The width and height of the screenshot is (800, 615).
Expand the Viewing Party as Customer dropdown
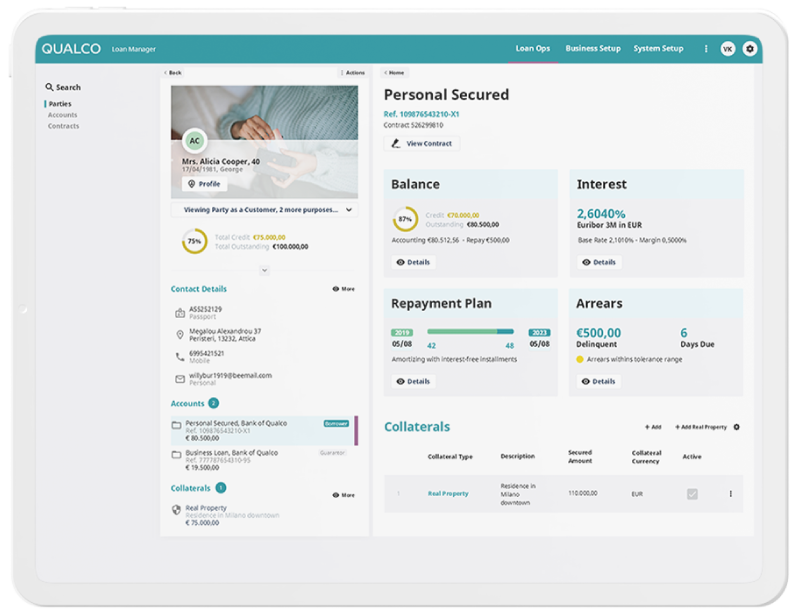(x=350, y=211)
